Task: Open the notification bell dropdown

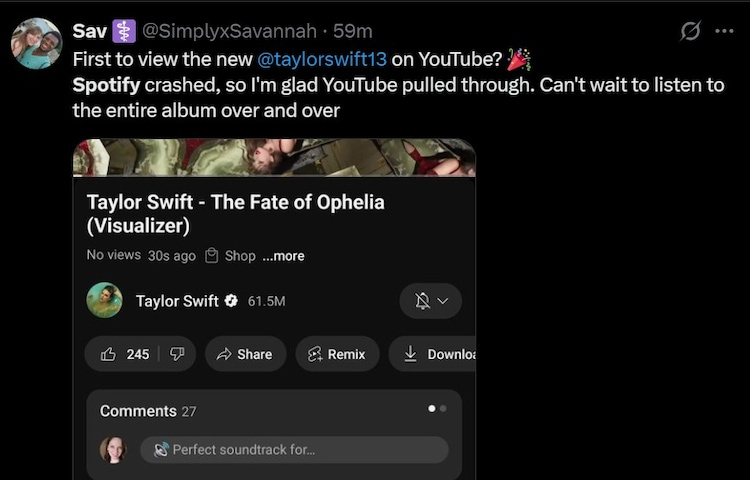Action: coord(430,301)
